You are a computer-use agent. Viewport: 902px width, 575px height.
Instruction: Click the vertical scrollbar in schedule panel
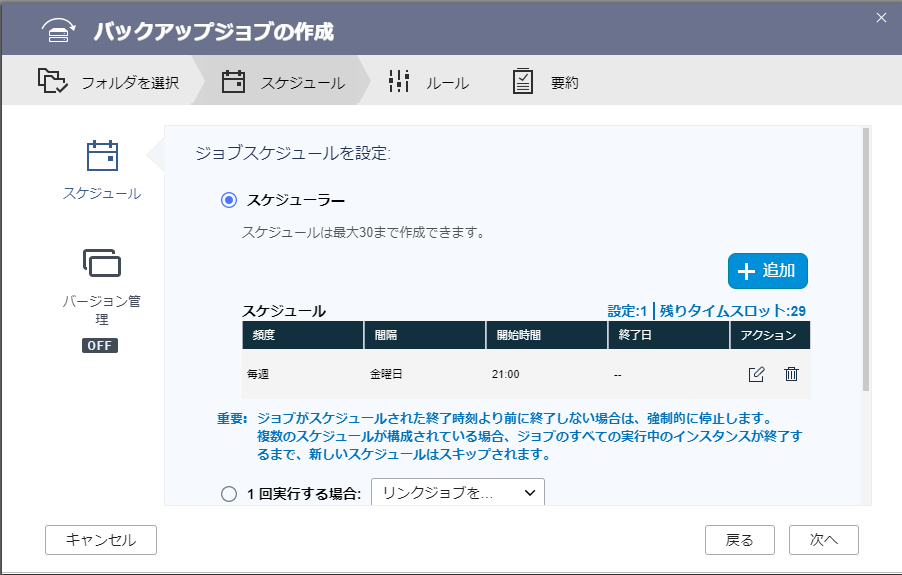pos(865,260)
